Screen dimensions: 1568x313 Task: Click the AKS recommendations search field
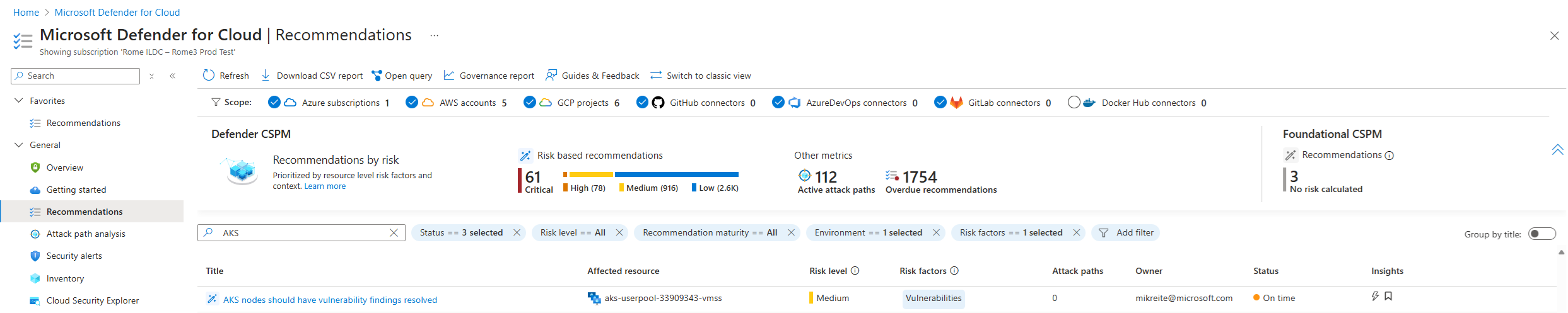[x=301, y=233]
